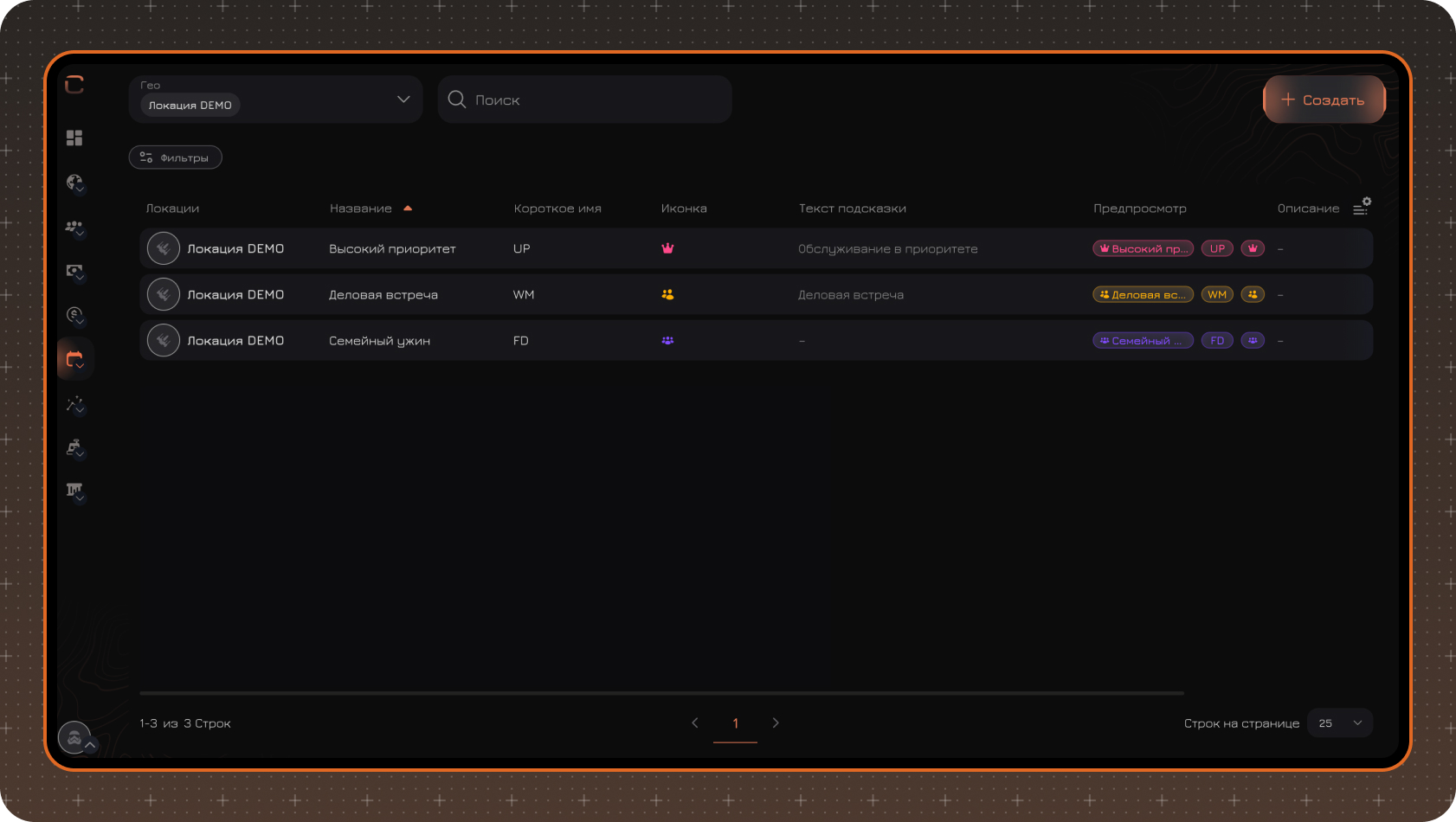
Task: Click the purple group icon for Семейный ужин
Action: click(667, 340)
